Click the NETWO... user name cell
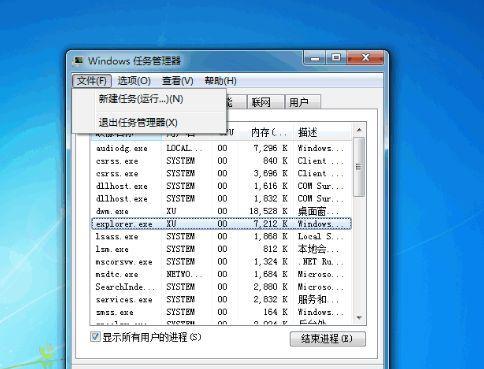The height and width of the screenshot is (369, 484). tap(184, 274)
